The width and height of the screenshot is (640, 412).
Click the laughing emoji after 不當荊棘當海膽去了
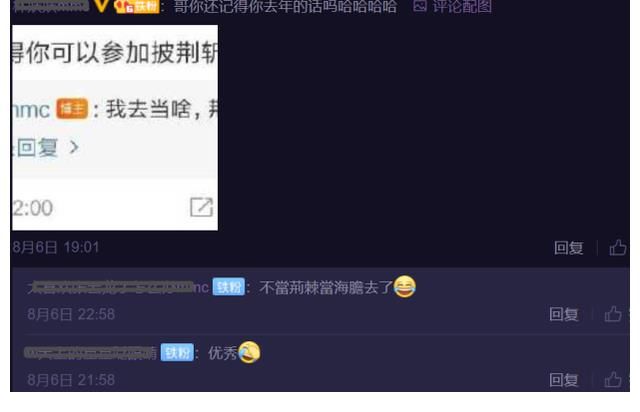pyautogui.click(x=404, y=286)
